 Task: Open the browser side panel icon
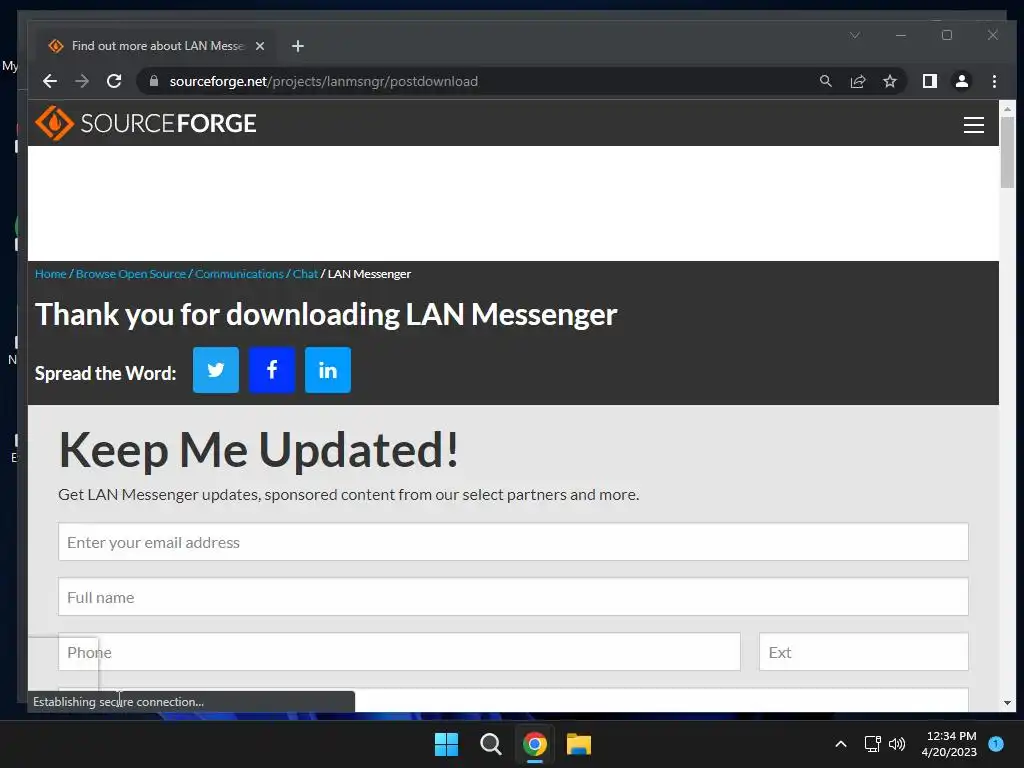point(930,81)
